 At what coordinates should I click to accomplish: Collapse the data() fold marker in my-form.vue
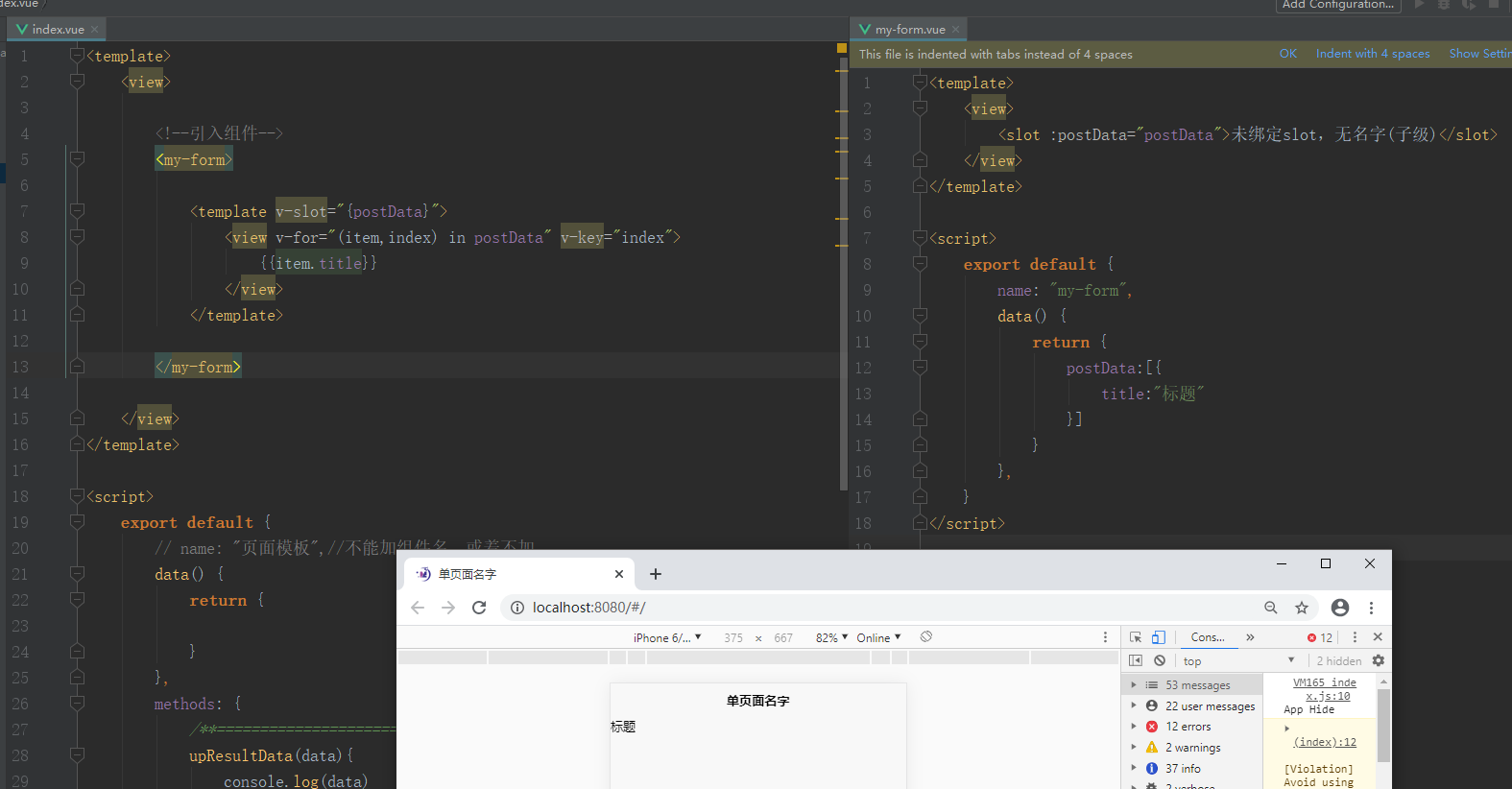tap(920, 316)
